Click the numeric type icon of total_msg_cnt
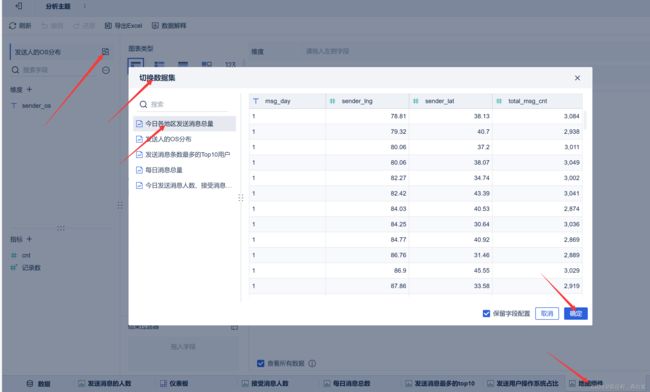The width and height of the screenshot is (650, 392). click(499, 101)
